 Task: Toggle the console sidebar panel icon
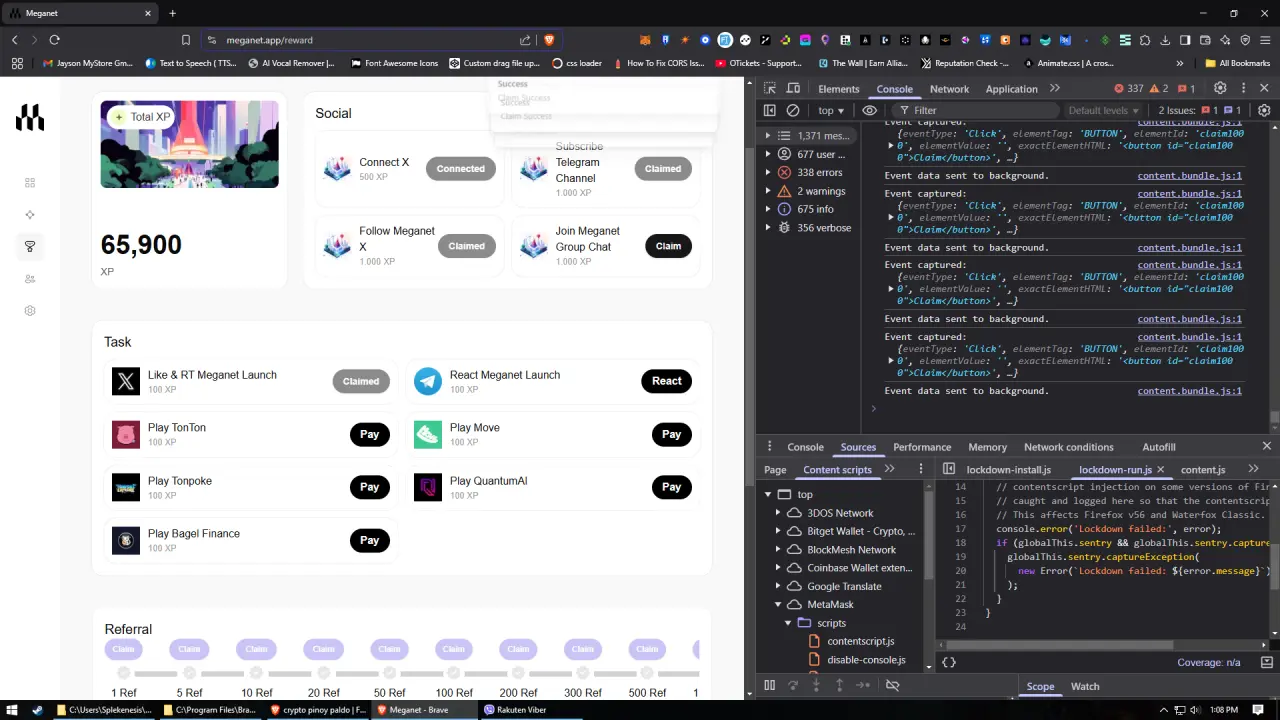(x=770, y=110)
